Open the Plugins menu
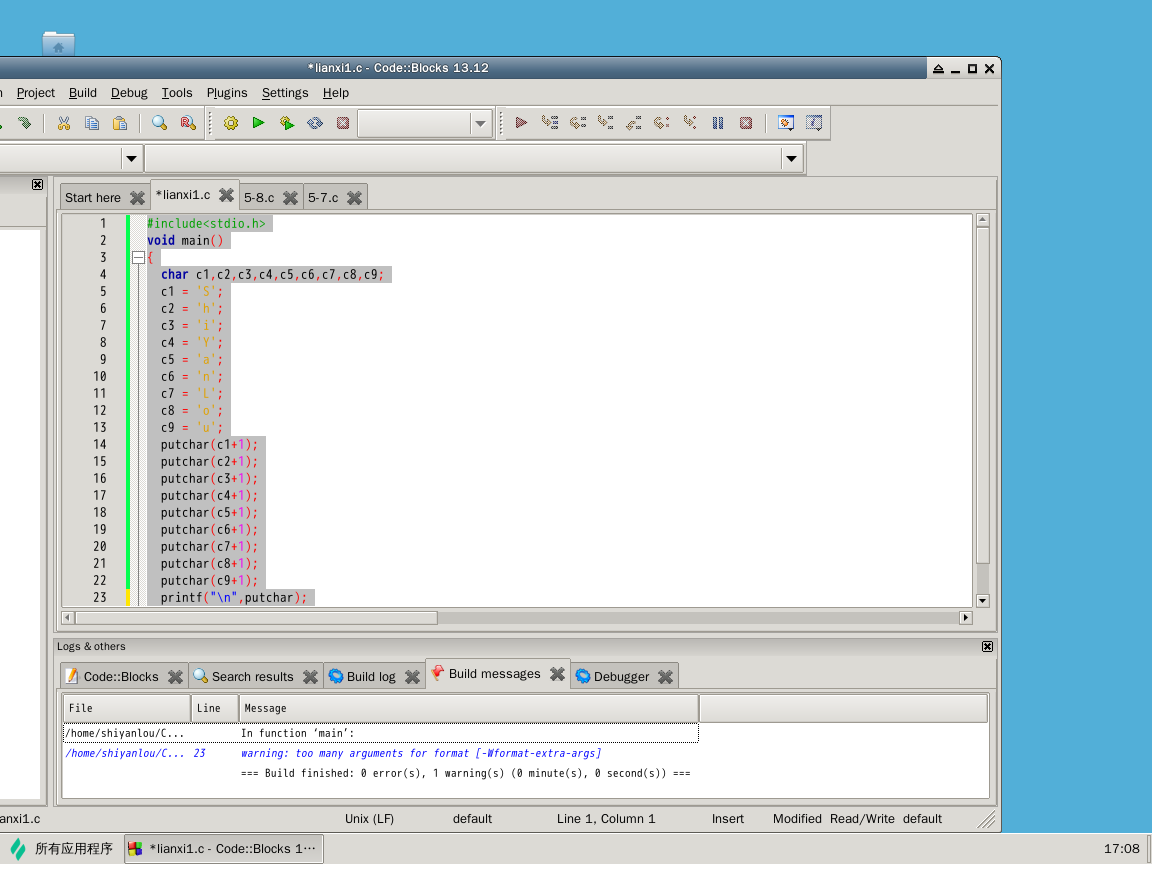Viewport: 1152px width, 896px height. pyautogui.click(x=227, y=93)
